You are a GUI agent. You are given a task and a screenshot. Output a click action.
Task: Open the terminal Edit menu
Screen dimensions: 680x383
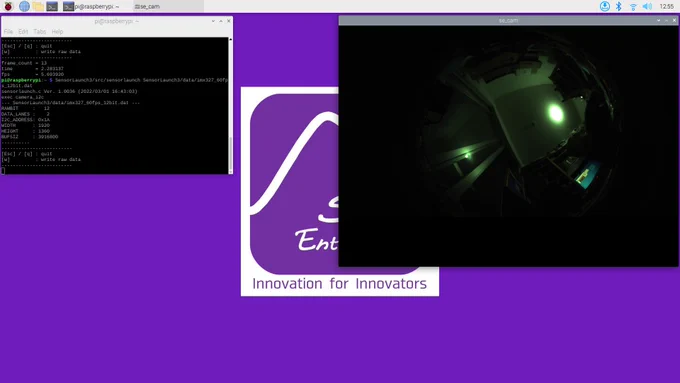click(x=23, y=31)
